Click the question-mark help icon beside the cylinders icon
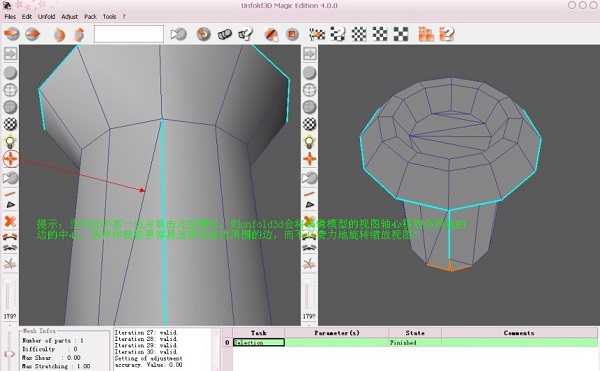600x371 pixels. pos(246,34)
